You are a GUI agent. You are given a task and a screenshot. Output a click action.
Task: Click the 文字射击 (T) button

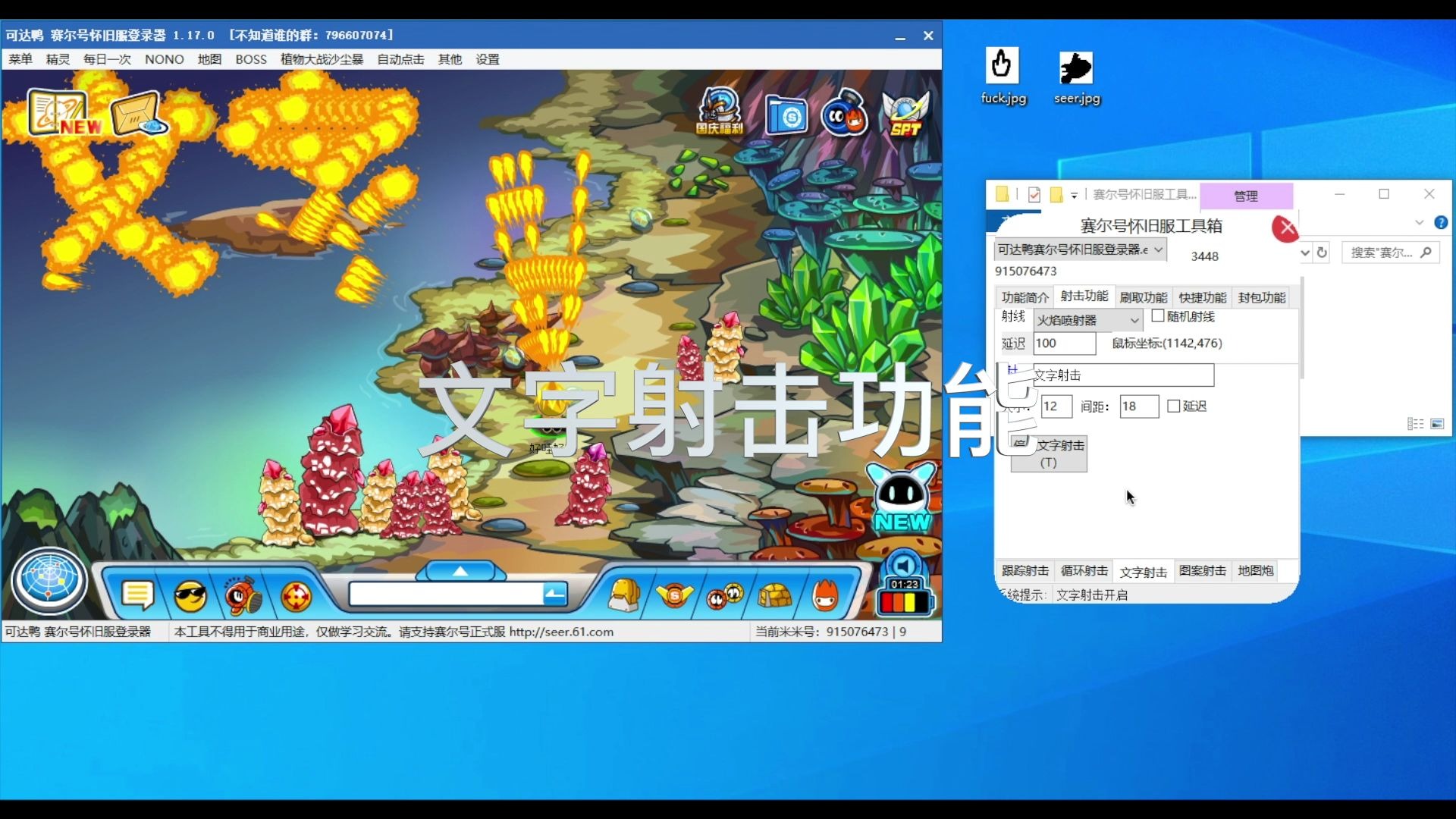[1049, 453]
